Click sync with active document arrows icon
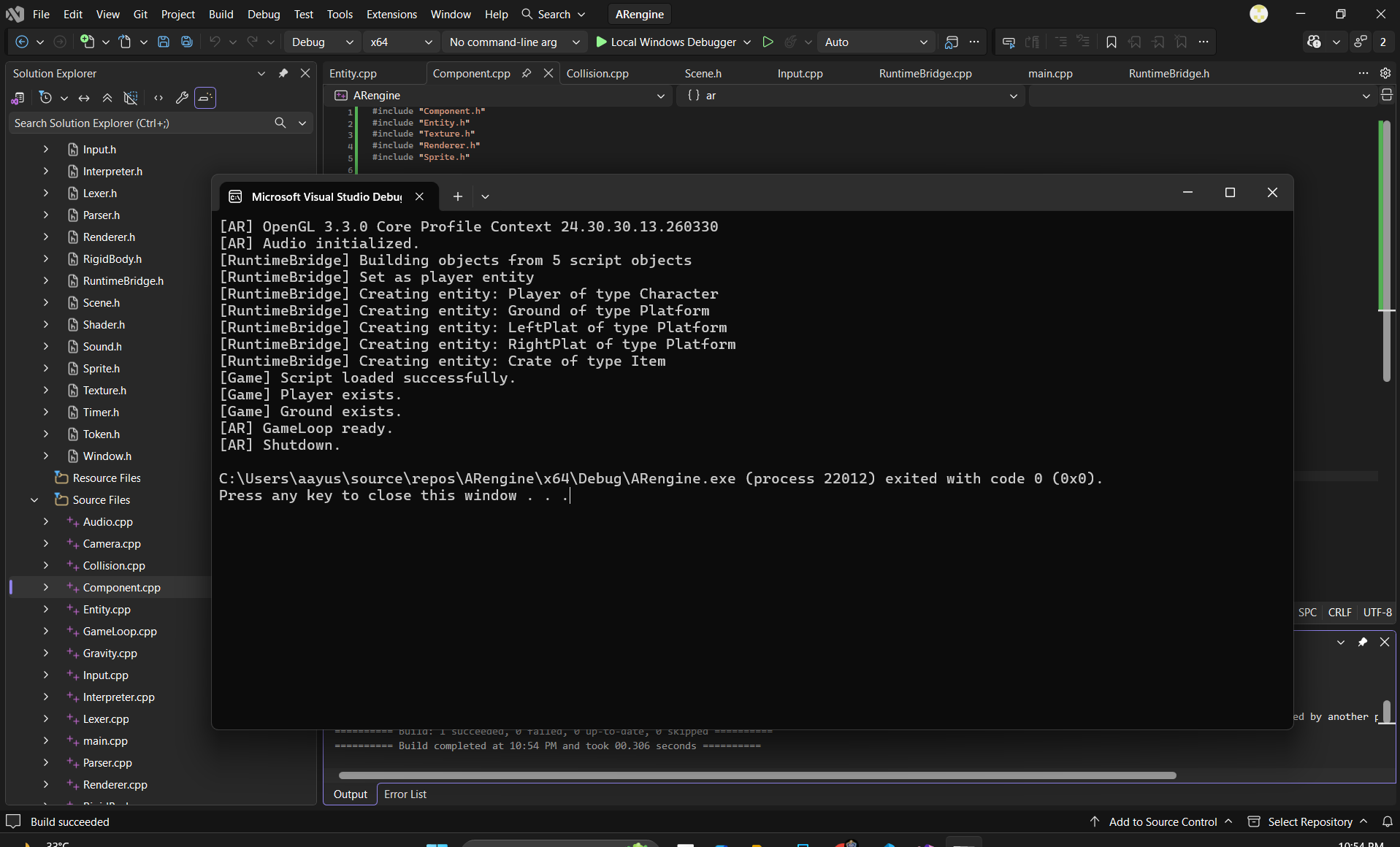 coord(84,98)
